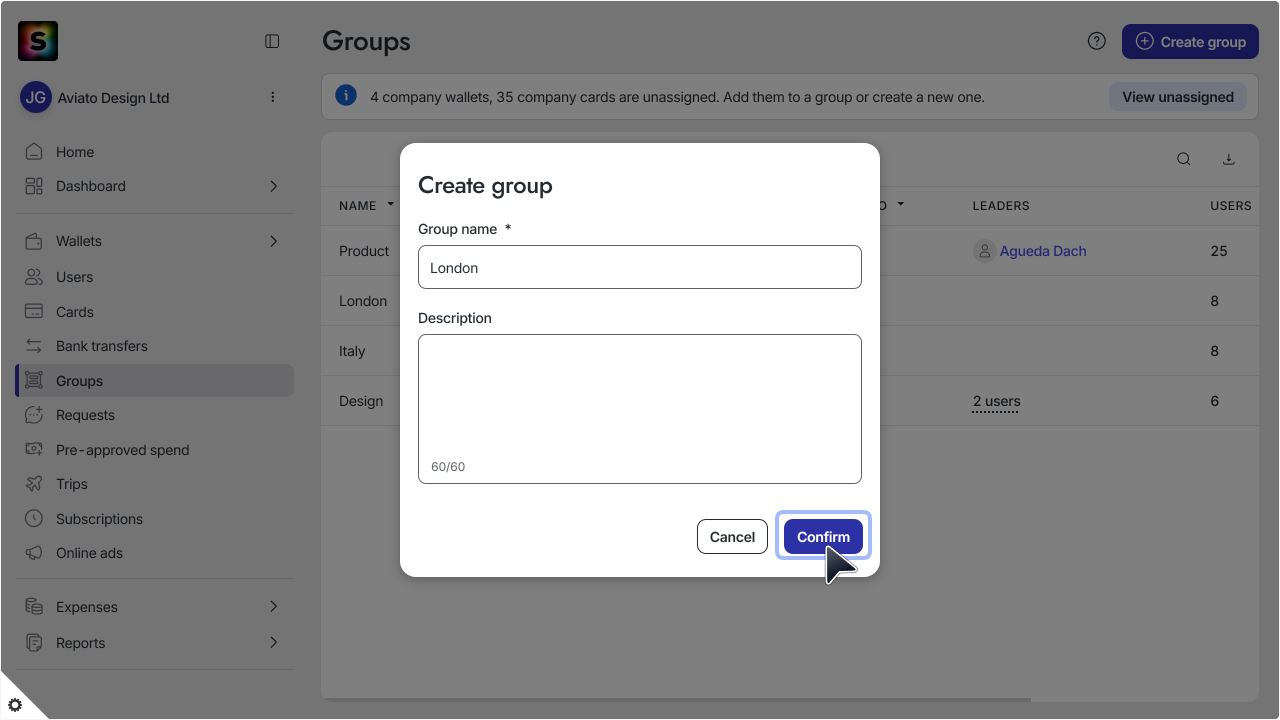Open the Subscriptions page
This screenshot has width=1280, height=720.
(x=155, y=519)
